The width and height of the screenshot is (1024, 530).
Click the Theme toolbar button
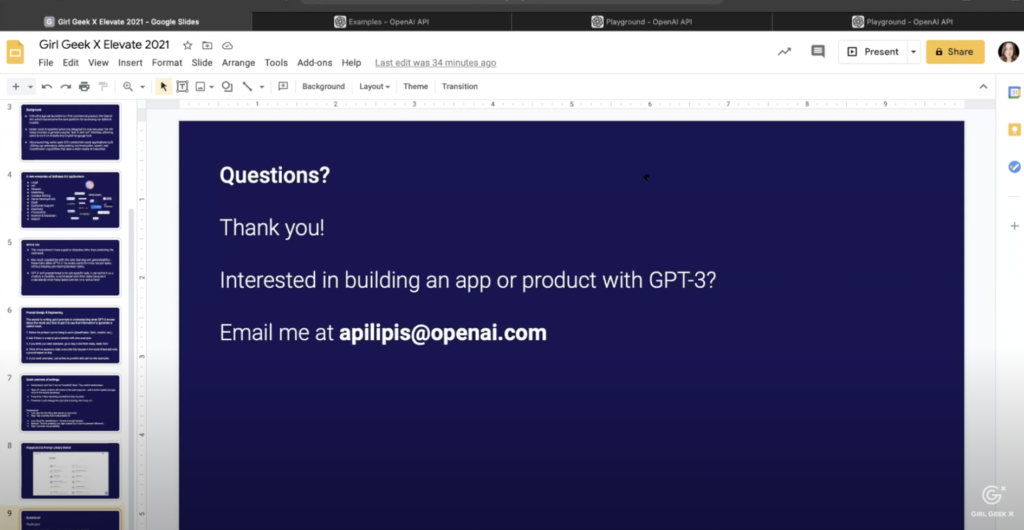pos(415,86)
